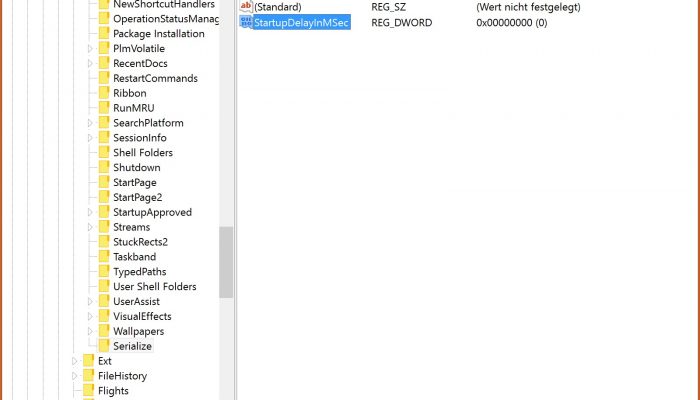Click the Package Installation folder icon
The width and height of the screenshot is (700, 400).
point(104,33)
